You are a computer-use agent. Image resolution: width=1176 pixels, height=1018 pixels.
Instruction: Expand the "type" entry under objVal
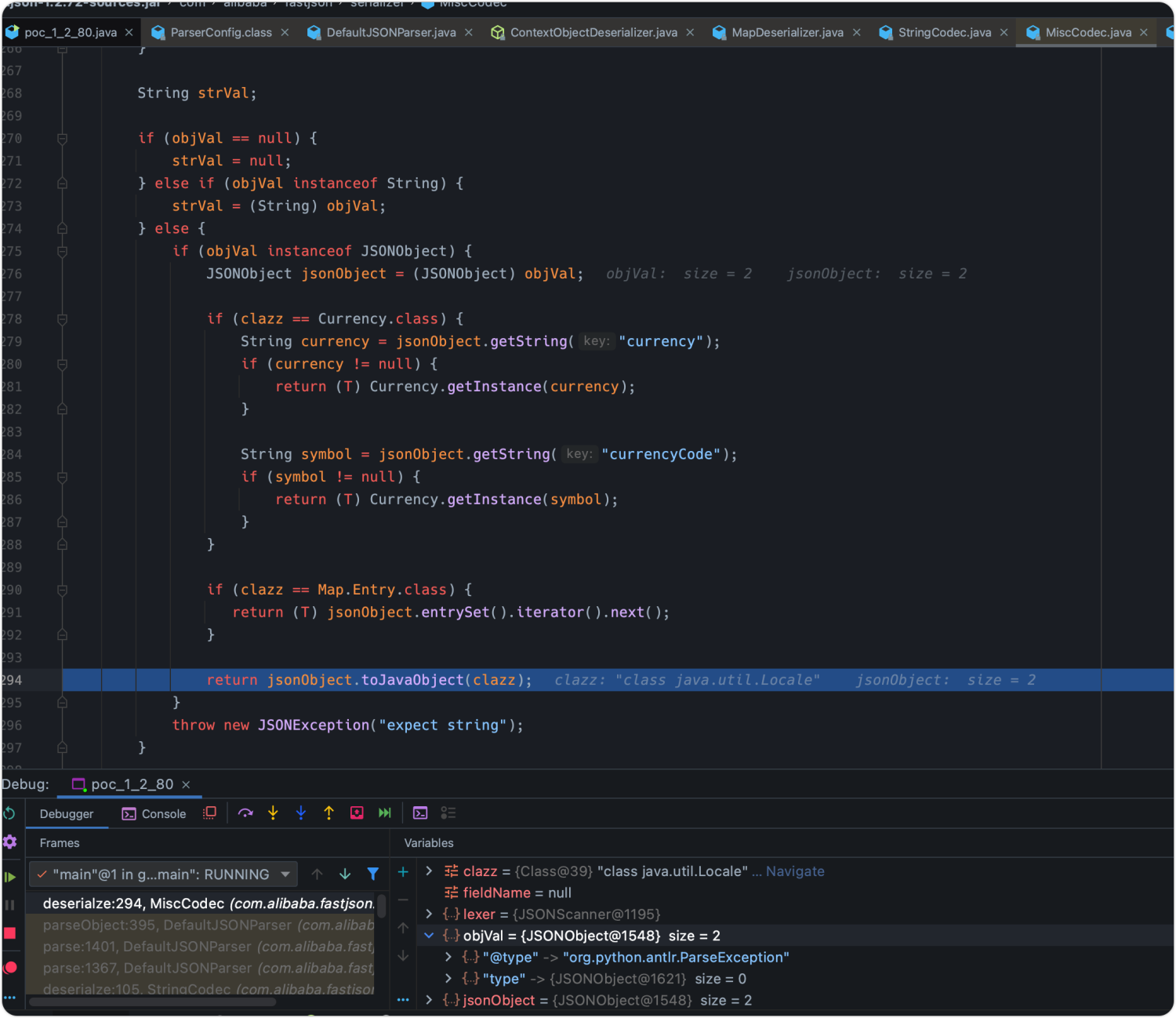point(448,979)
